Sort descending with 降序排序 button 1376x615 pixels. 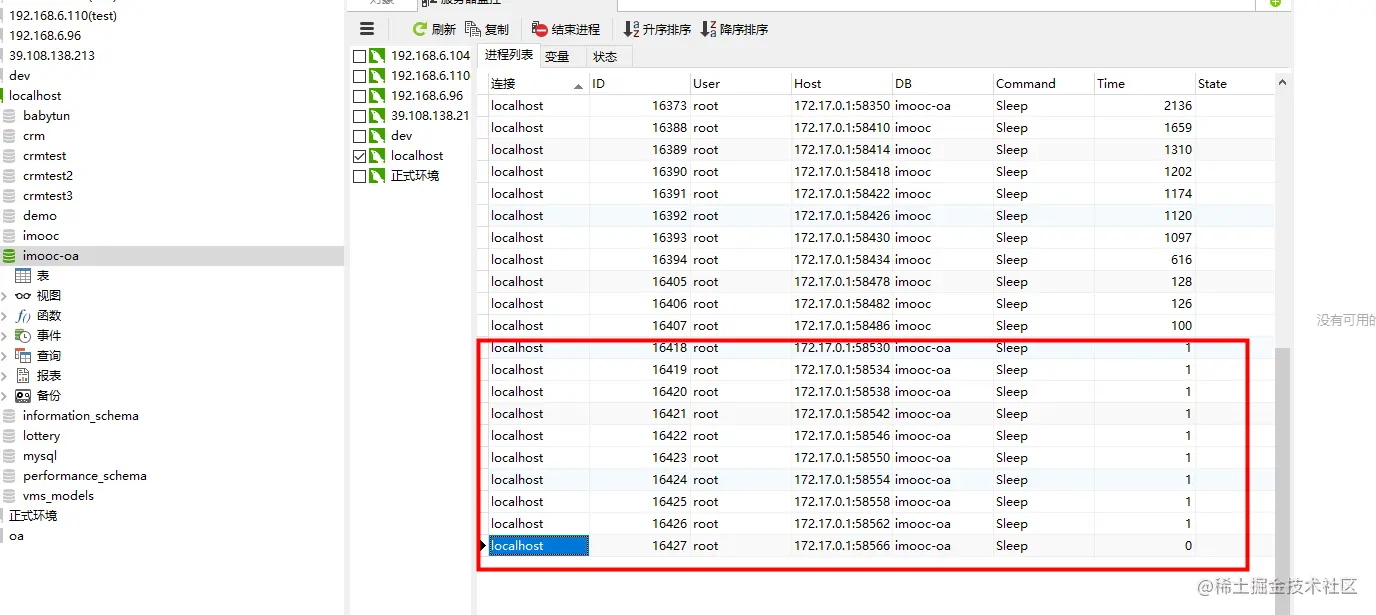(734, 29)
